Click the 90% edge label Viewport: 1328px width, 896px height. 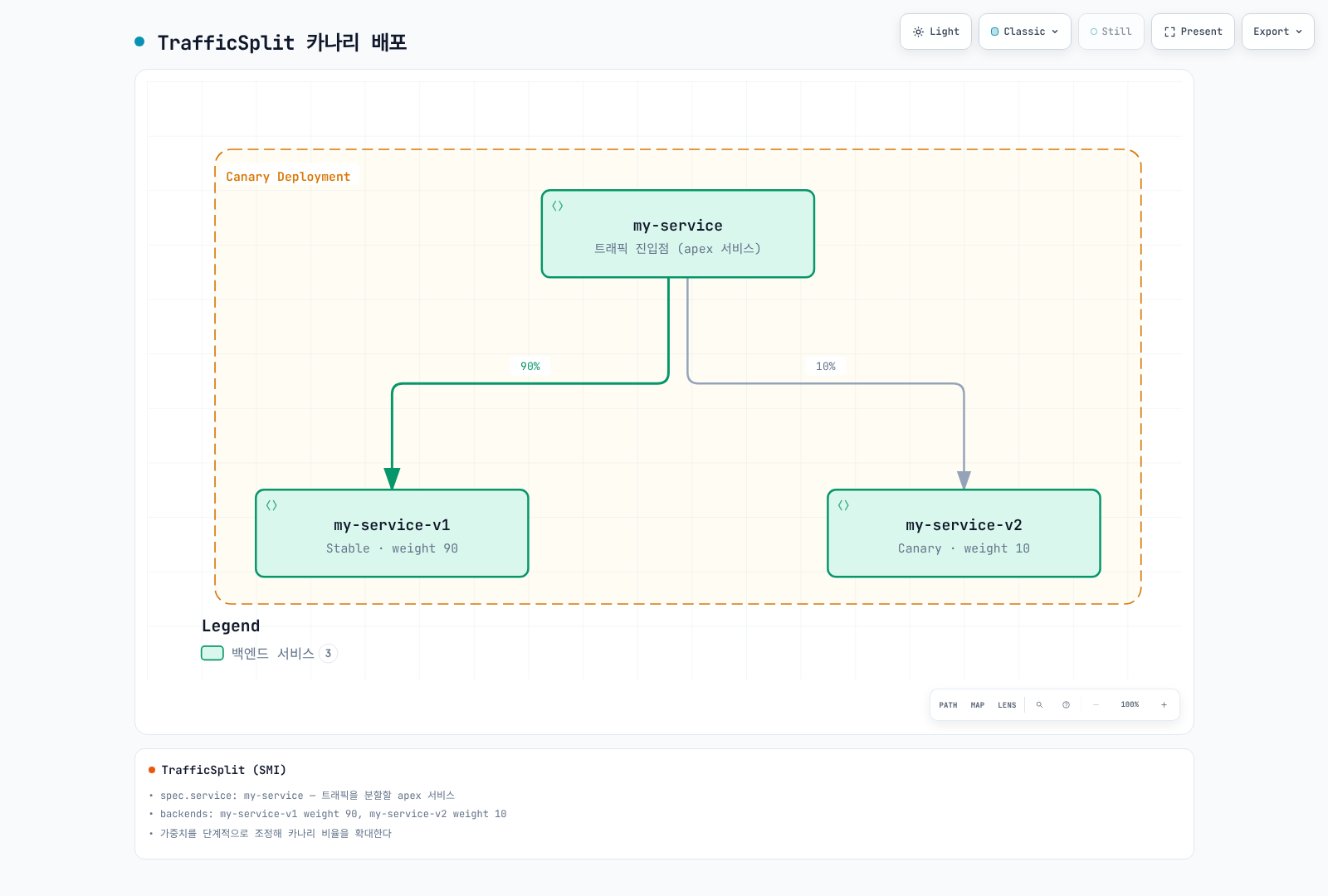pos(530,366)
